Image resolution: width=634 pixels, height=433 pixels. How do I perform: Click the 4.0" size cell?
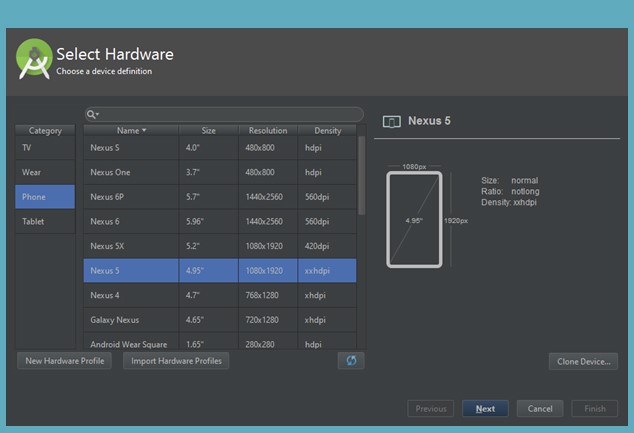click(209, 148)
